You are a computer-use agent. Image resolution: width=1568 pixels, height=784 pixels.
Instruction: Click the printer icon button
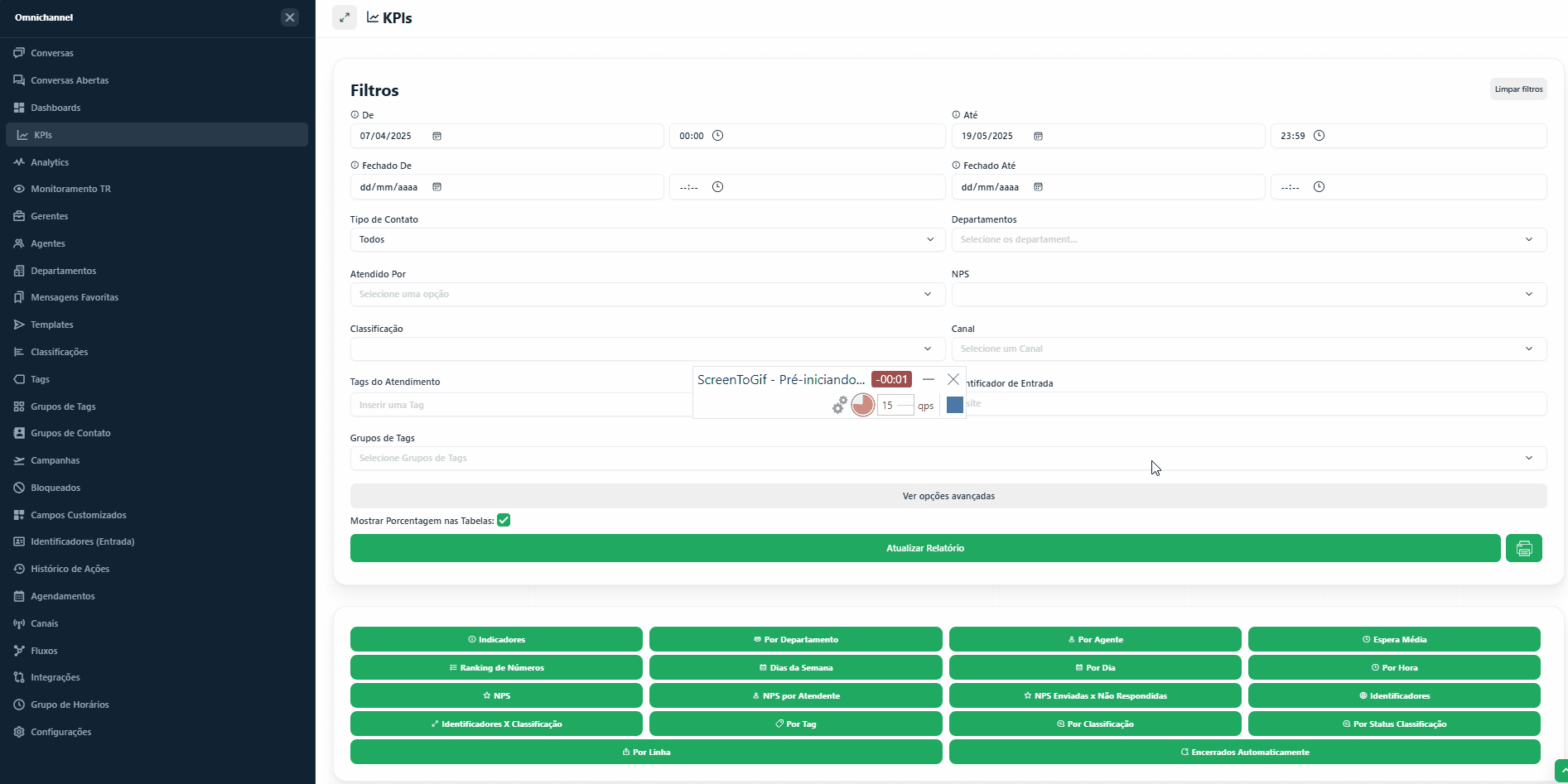(x=1523, y=548)
